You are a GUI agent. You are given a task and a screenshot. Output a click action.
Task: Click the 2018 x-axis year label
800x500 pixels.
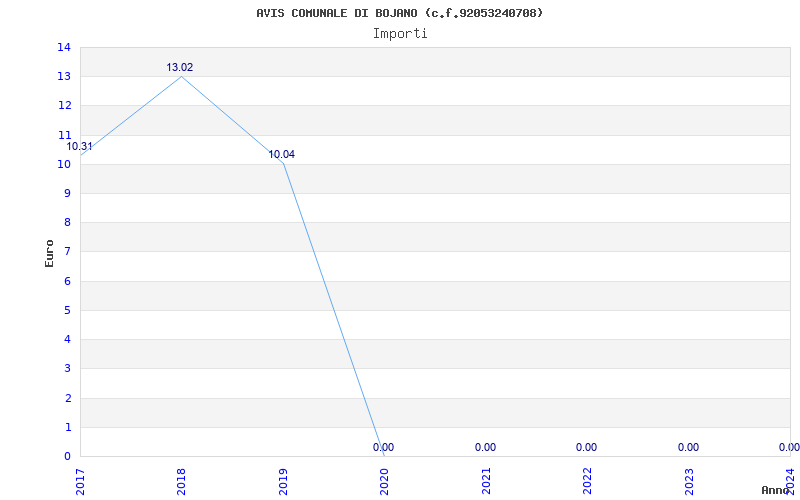click(x=182, y=481)
